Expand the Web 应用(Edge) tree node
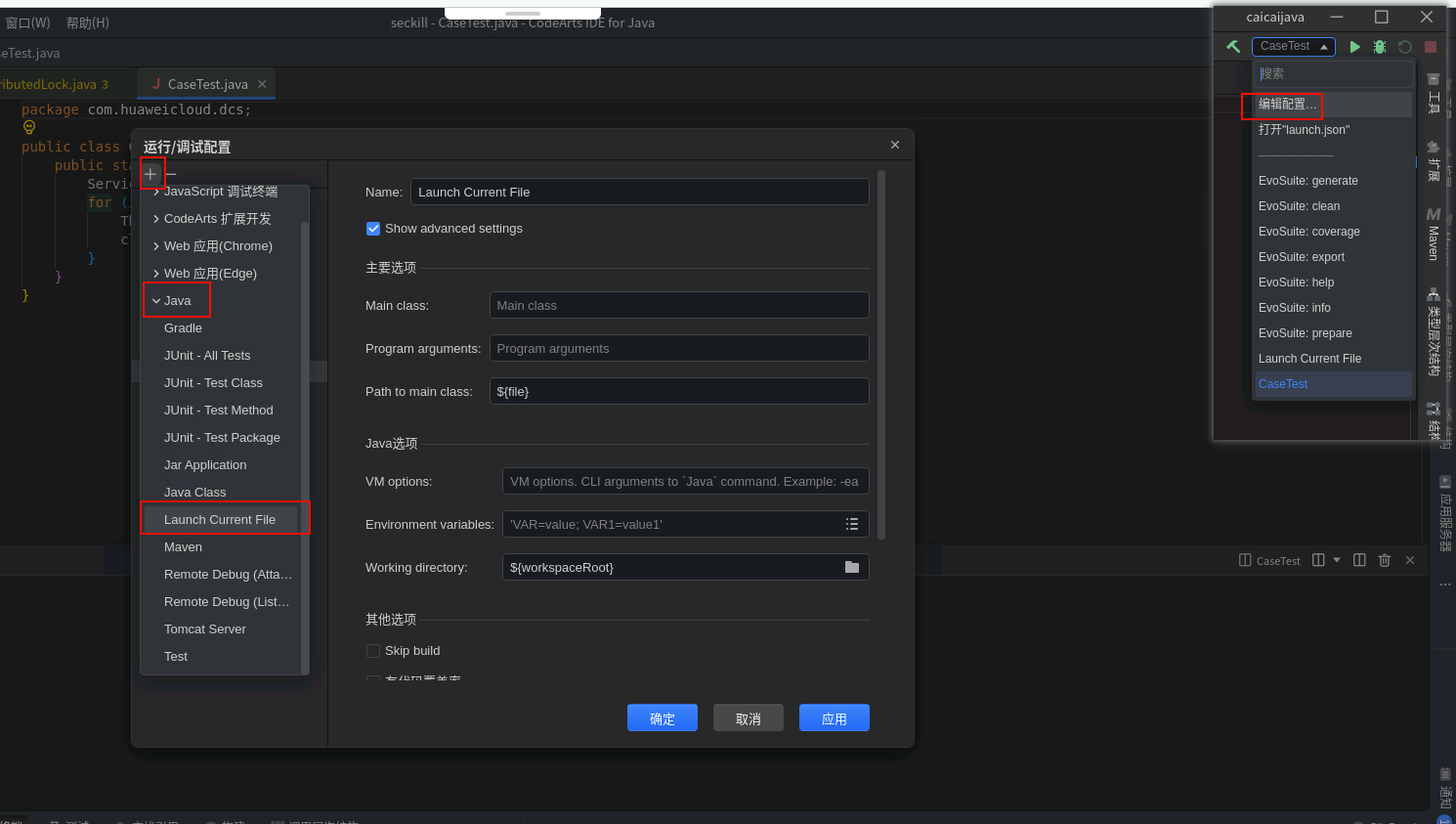The height and width of the screenshot is (824, 1456). click(156, 274)
